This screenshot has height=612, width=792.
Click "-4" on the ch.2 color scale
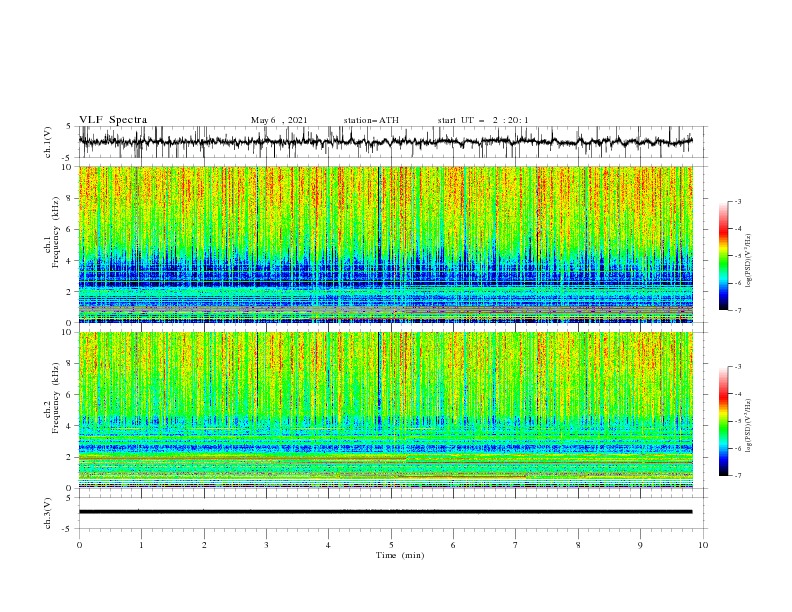(x=738, y=394)
